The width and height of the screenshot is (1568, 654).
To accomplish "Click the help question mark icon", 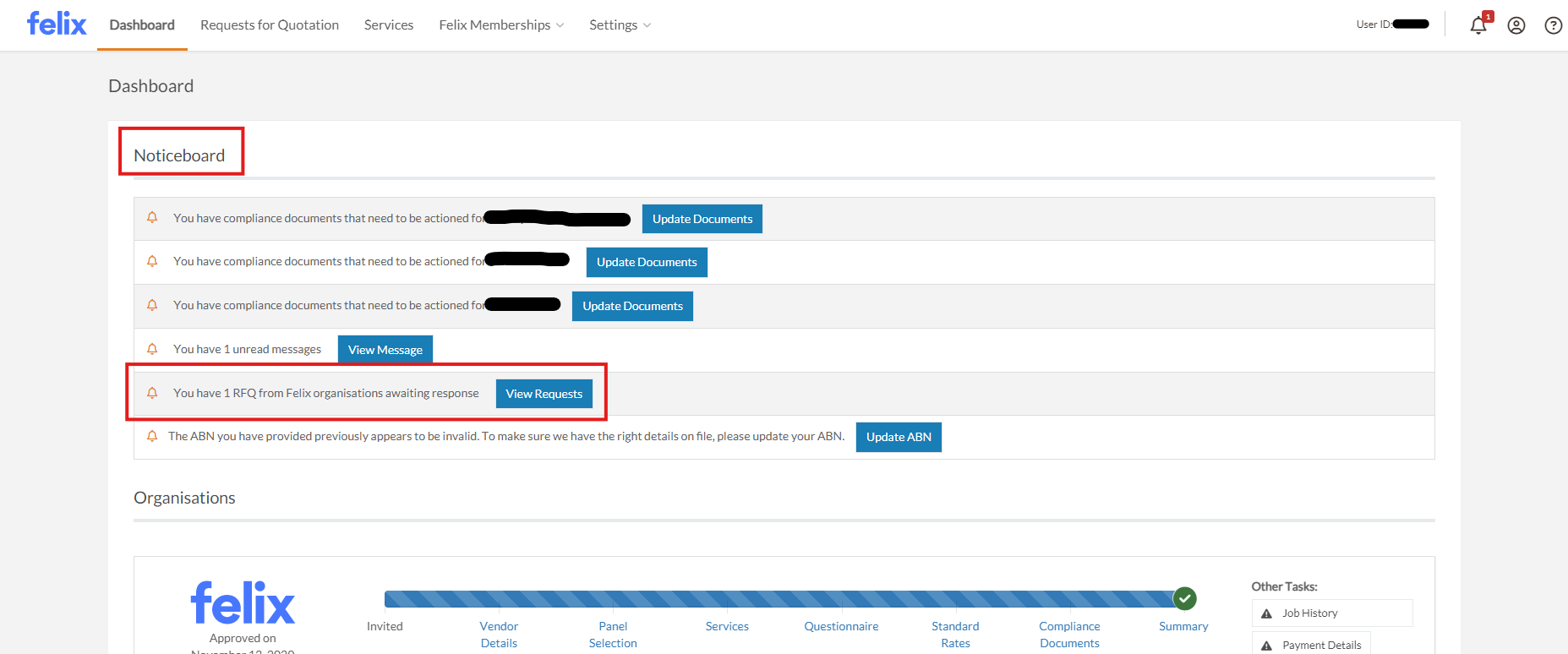I will click(x=1553, y=25).
